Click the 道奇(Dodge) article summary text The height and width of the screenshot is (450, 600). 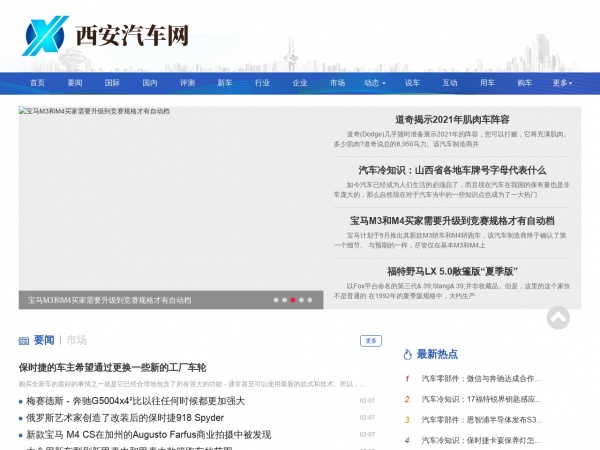point(452,139)
